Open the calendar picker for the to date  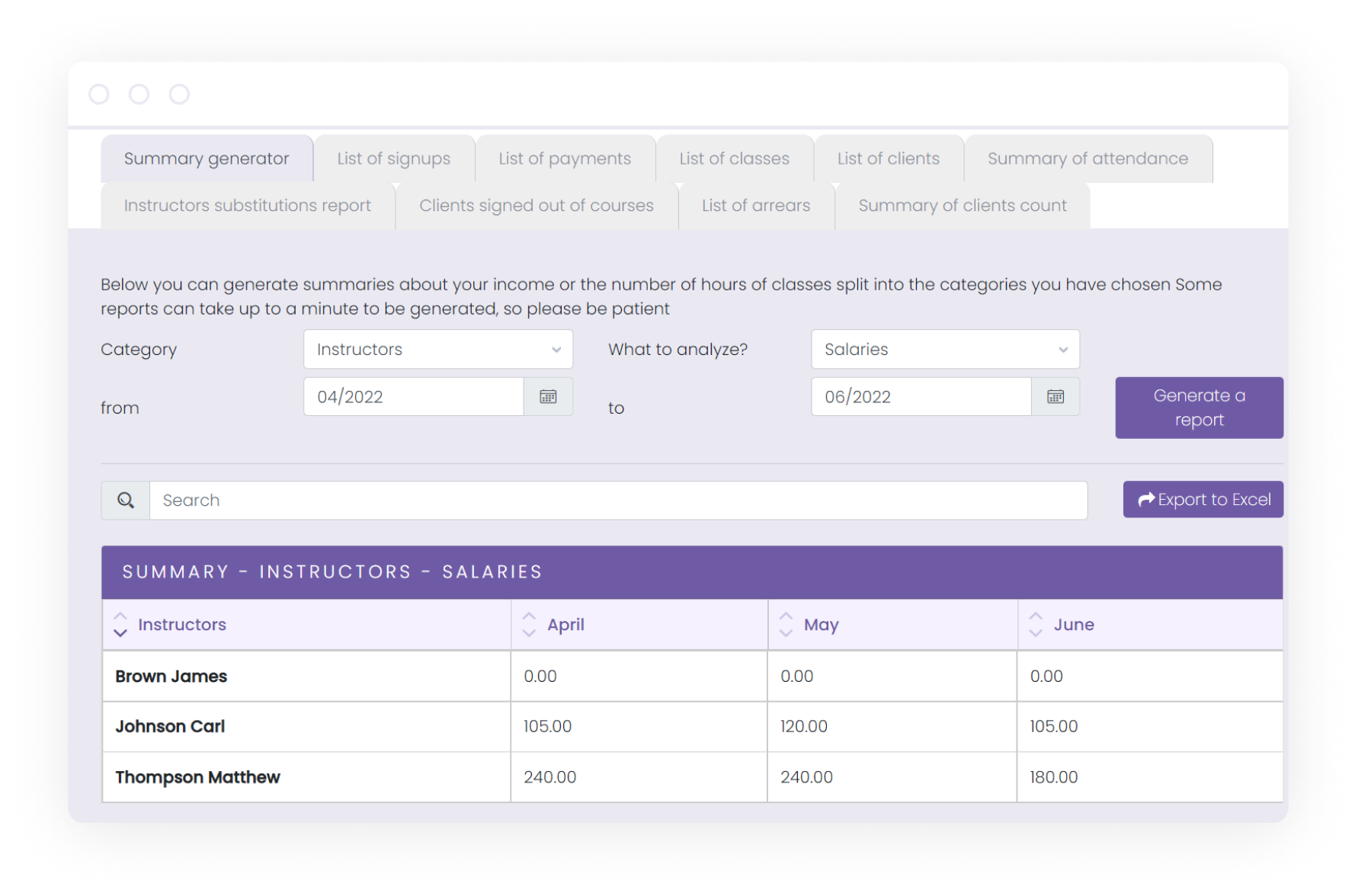1055,396
